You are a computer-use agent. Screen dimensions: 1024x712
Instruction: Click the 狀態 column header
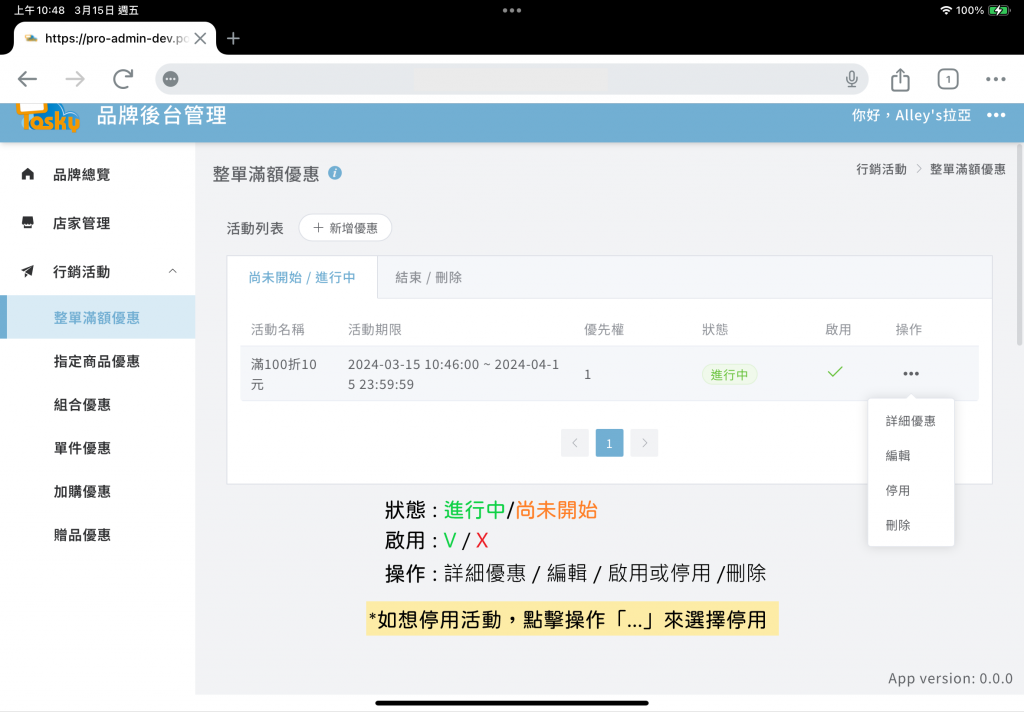click(x=714, y=329)
